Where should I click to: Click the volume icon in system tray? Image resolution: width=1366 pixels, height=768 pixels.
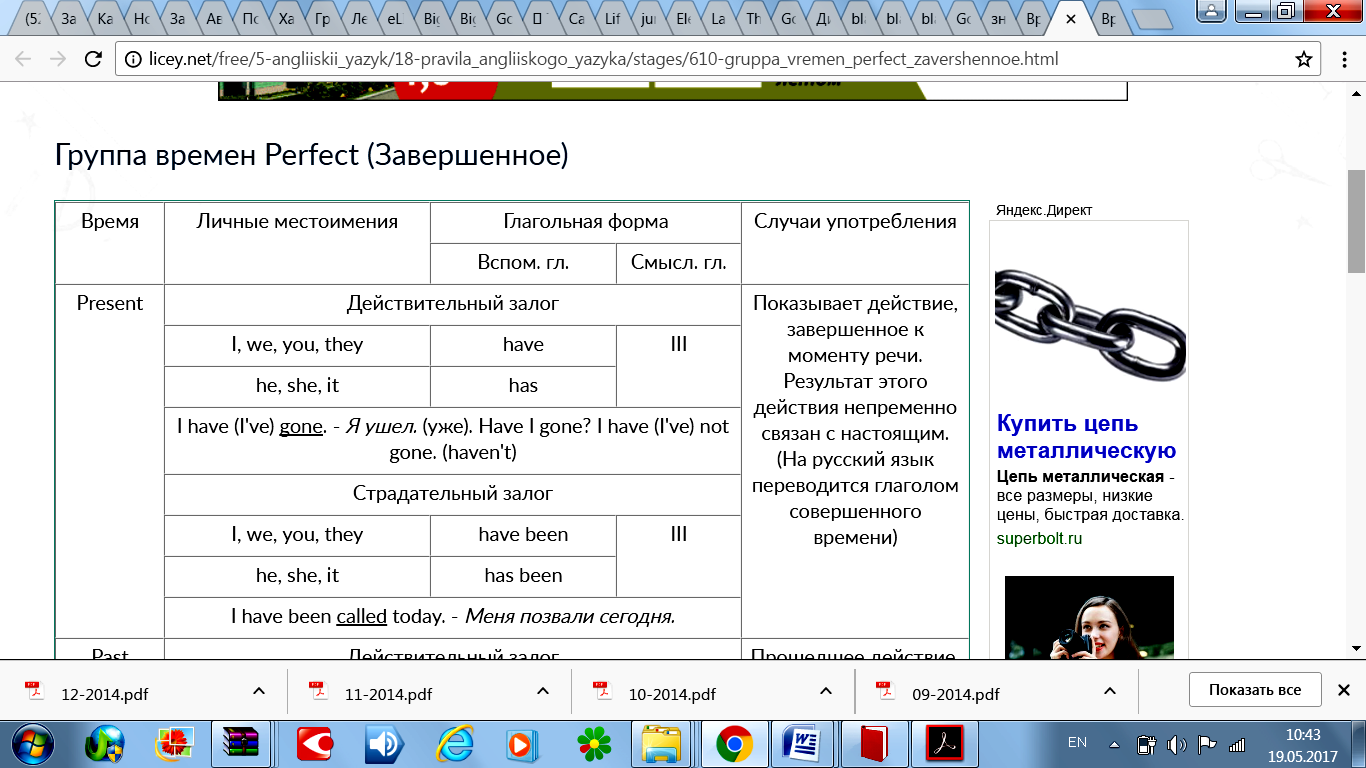(x=1176, y=744)
